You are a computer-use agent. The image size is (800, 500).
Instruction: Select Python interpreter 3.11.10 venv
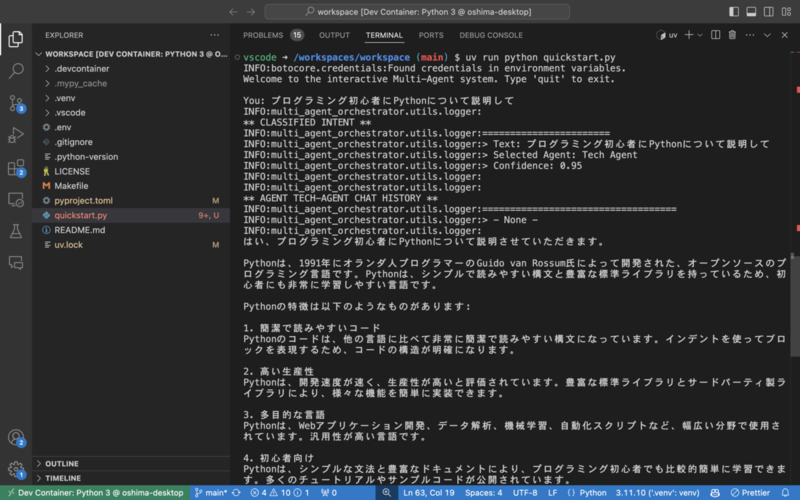click(657, 493)
